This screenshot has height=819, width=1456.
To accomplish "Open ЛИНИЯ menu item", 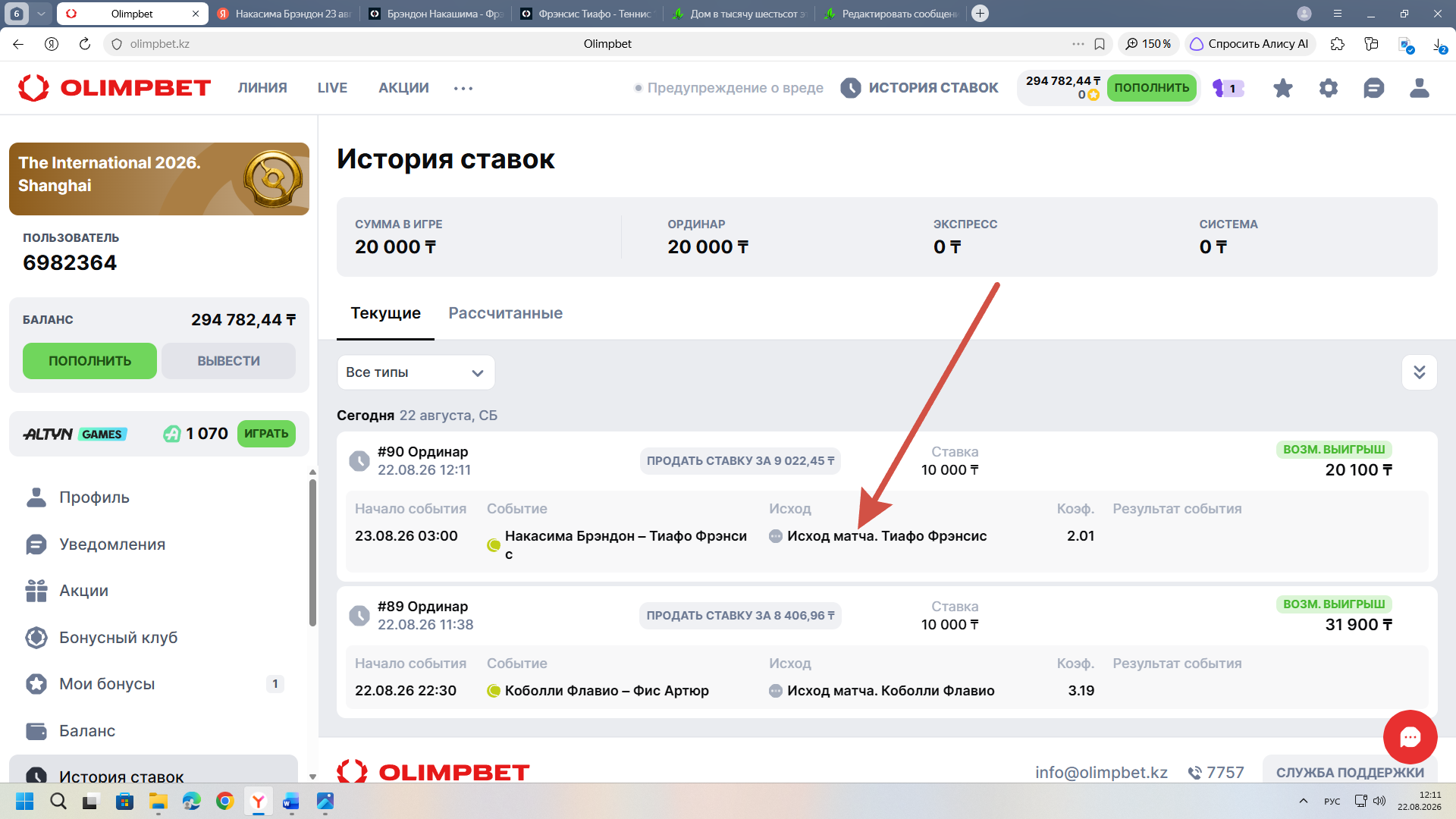I will tap(262, 88).
